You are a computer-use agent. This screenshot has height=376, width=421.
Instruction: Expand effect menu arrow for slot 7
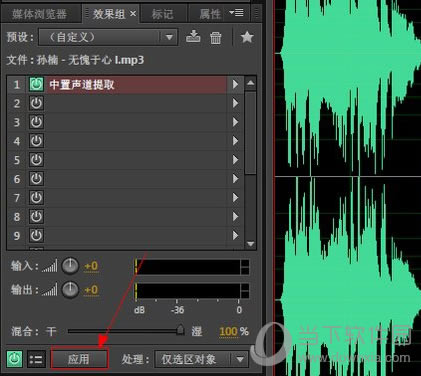pos(235,198)
